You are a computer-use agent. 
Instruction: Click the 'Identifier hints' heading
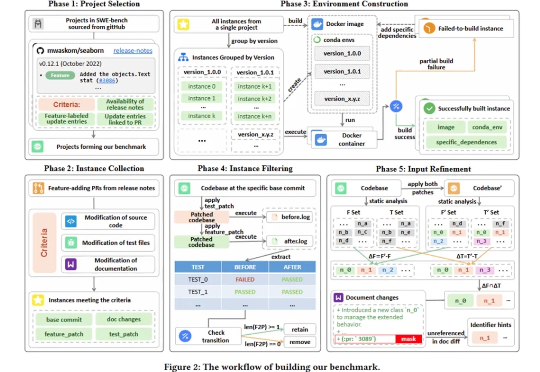click(491, 325)
